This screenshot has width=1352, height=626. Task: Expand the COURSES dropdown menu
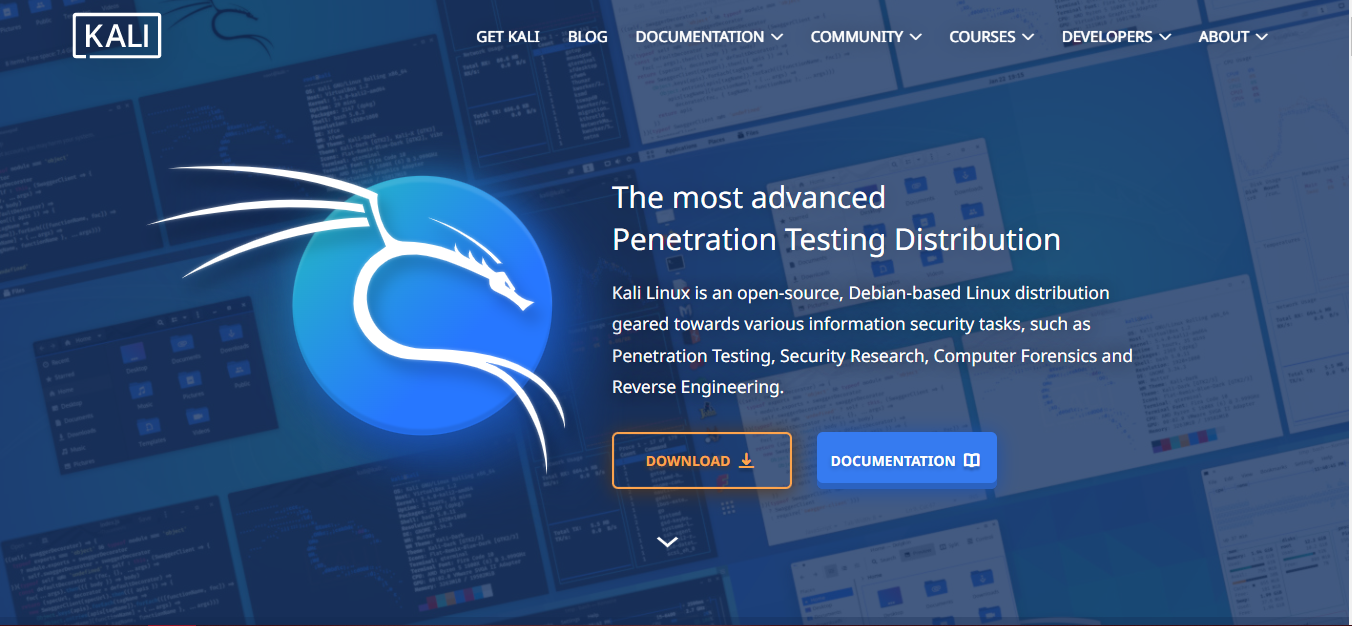tap(992, 36)
